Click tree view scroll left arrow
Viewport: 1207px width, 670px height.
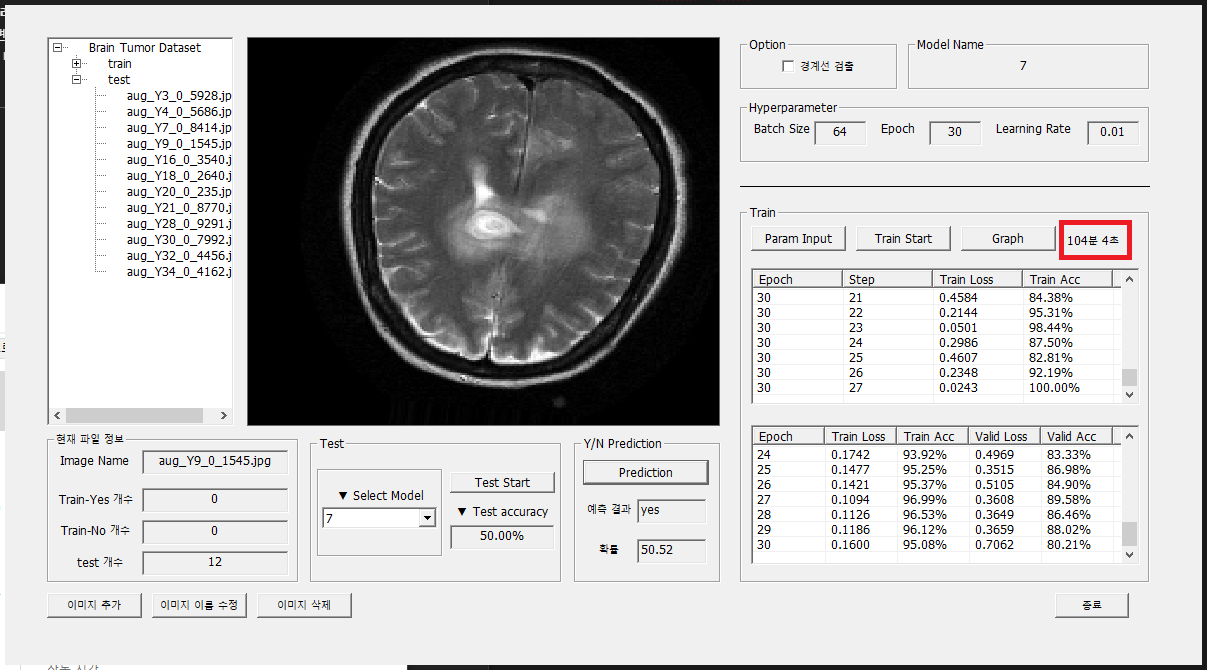tap(56, 415)
